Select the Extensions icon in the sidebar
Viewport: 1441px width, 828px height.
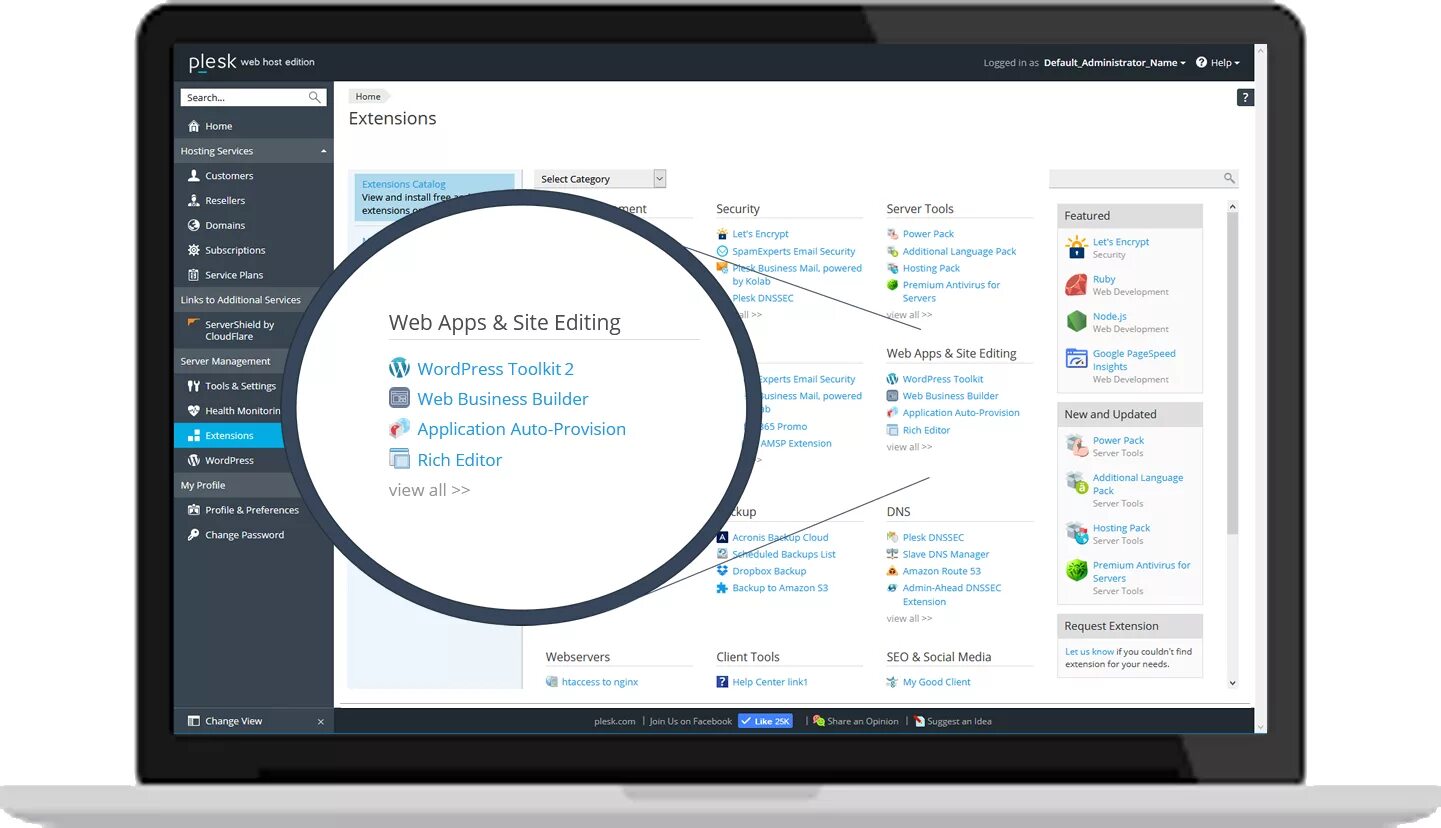(x=194, y=436)
